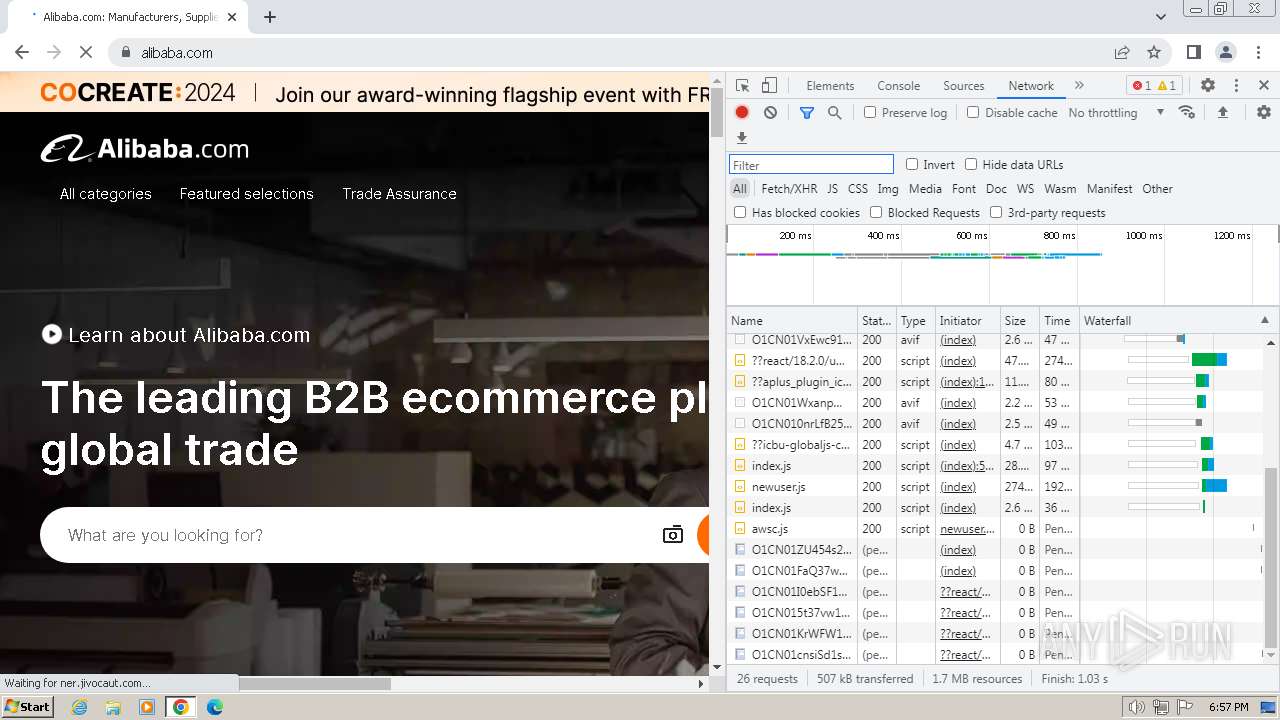Image resolution: width=1280 pixels, height=720 pixels.
Task: Sort requests by the Name column
Action: click(x=792, y=321)
